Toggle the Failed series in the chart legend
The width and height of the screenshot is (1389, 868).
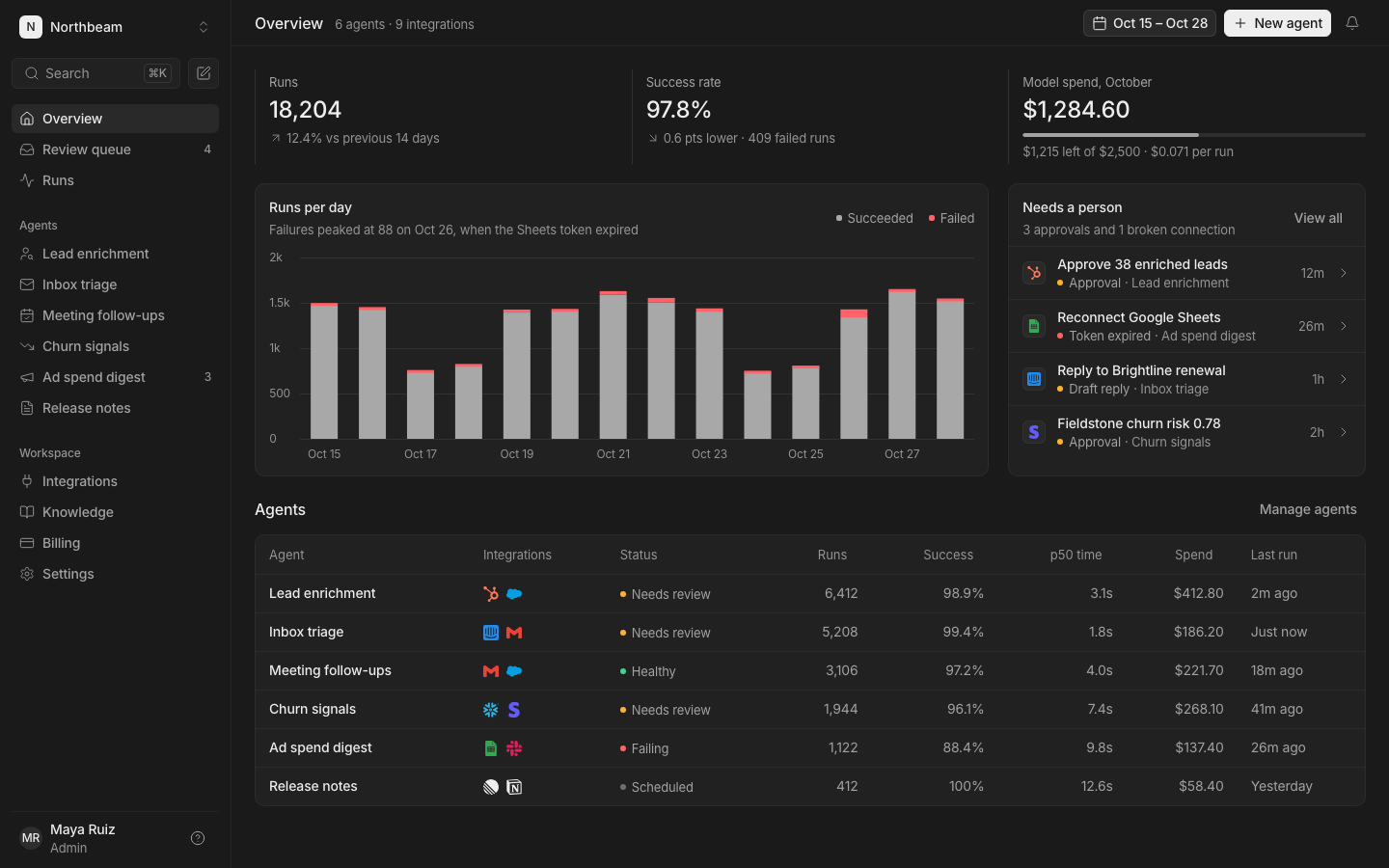tap(951, 219)
